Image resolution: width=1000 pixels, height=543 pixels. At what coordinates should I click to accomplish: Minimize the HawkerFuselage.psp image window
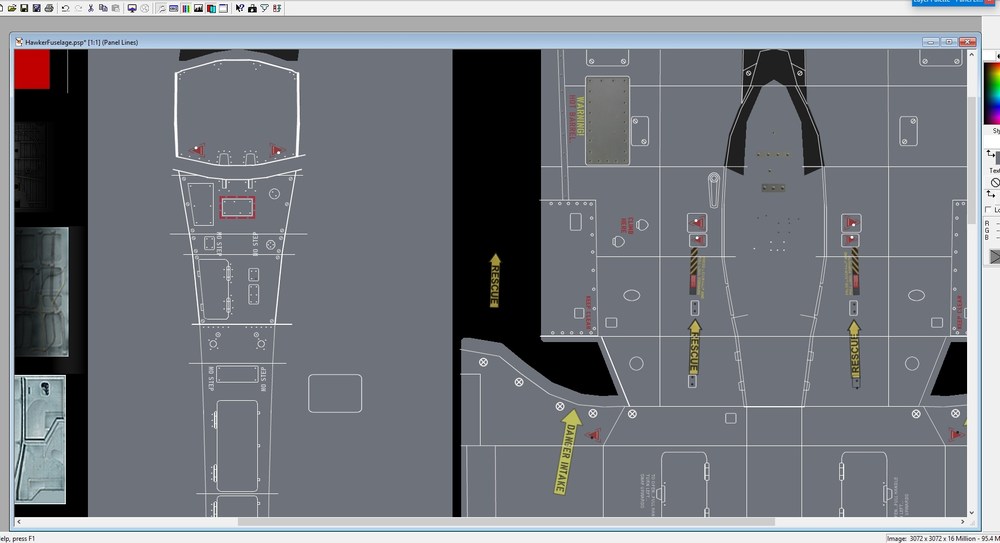click(x=930, y=42)
